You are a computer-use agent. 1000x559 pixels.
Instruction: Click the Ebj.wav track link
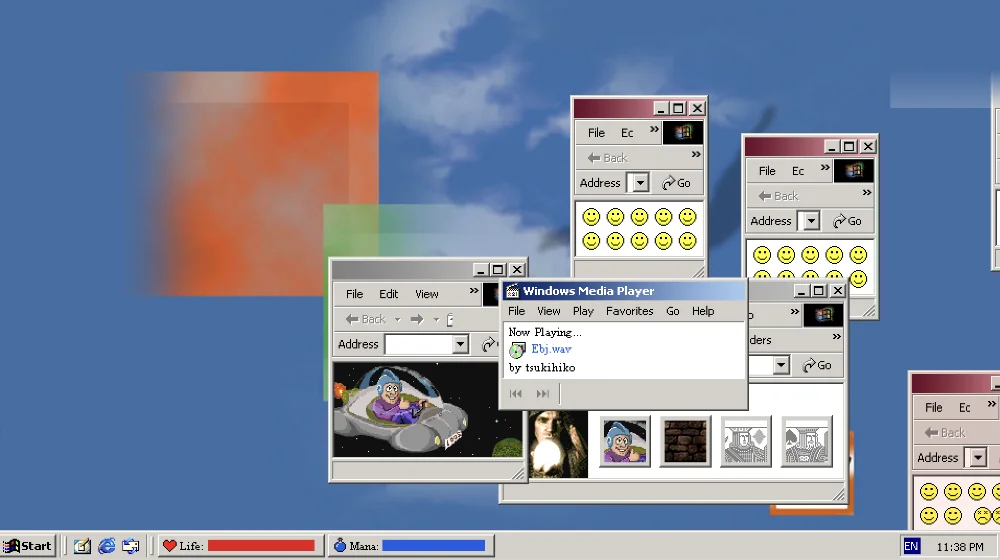[551, 349]
